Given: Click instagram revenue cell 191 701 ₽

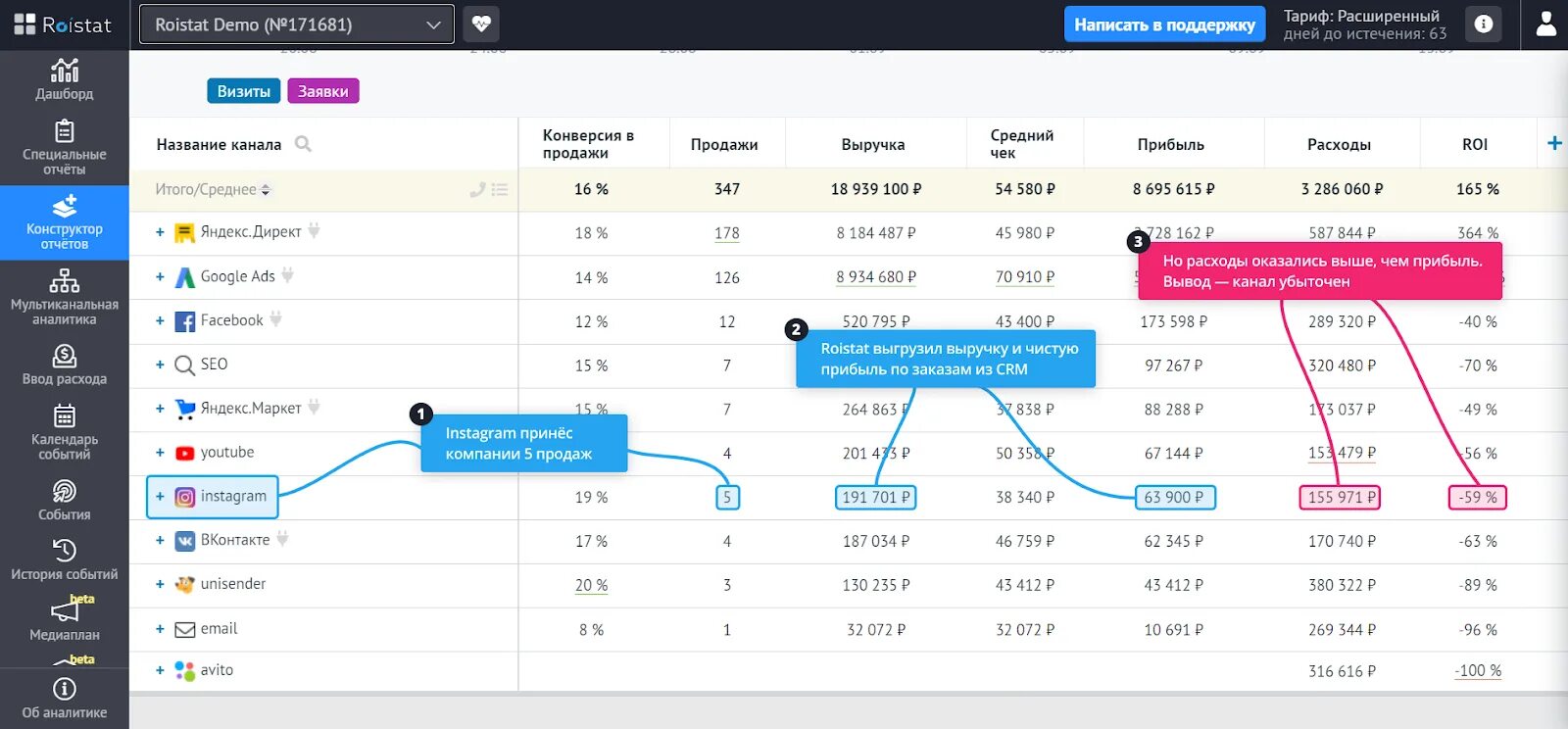Looking at the screenshot, I should [876, 498].
